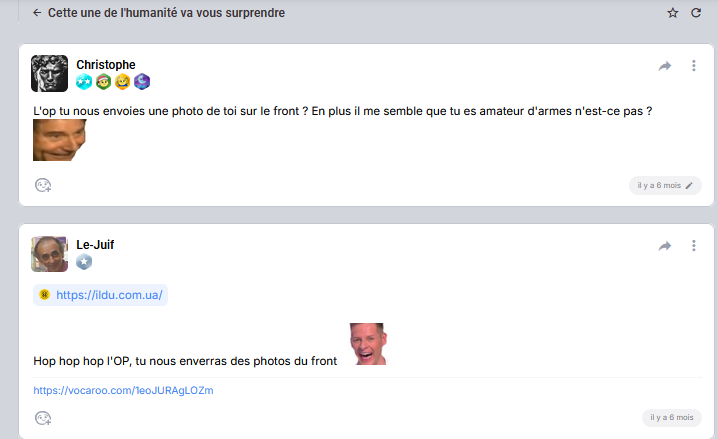Click the silver star badge under Le-Juif
The width and height of the screenshot is (718, 439).
[x=84, y=262]
